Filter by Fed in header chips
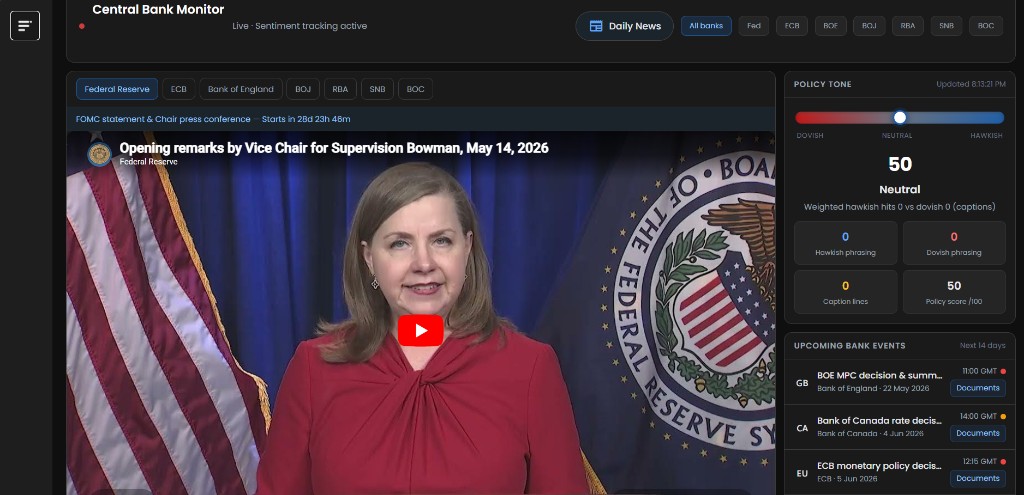Screen dimensions: 1024x495 (x=754, y=26)
